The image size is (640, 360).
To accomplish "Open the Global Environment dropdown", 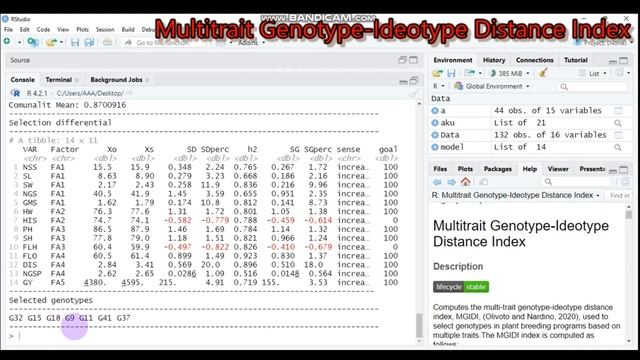I will coord(492,86).
